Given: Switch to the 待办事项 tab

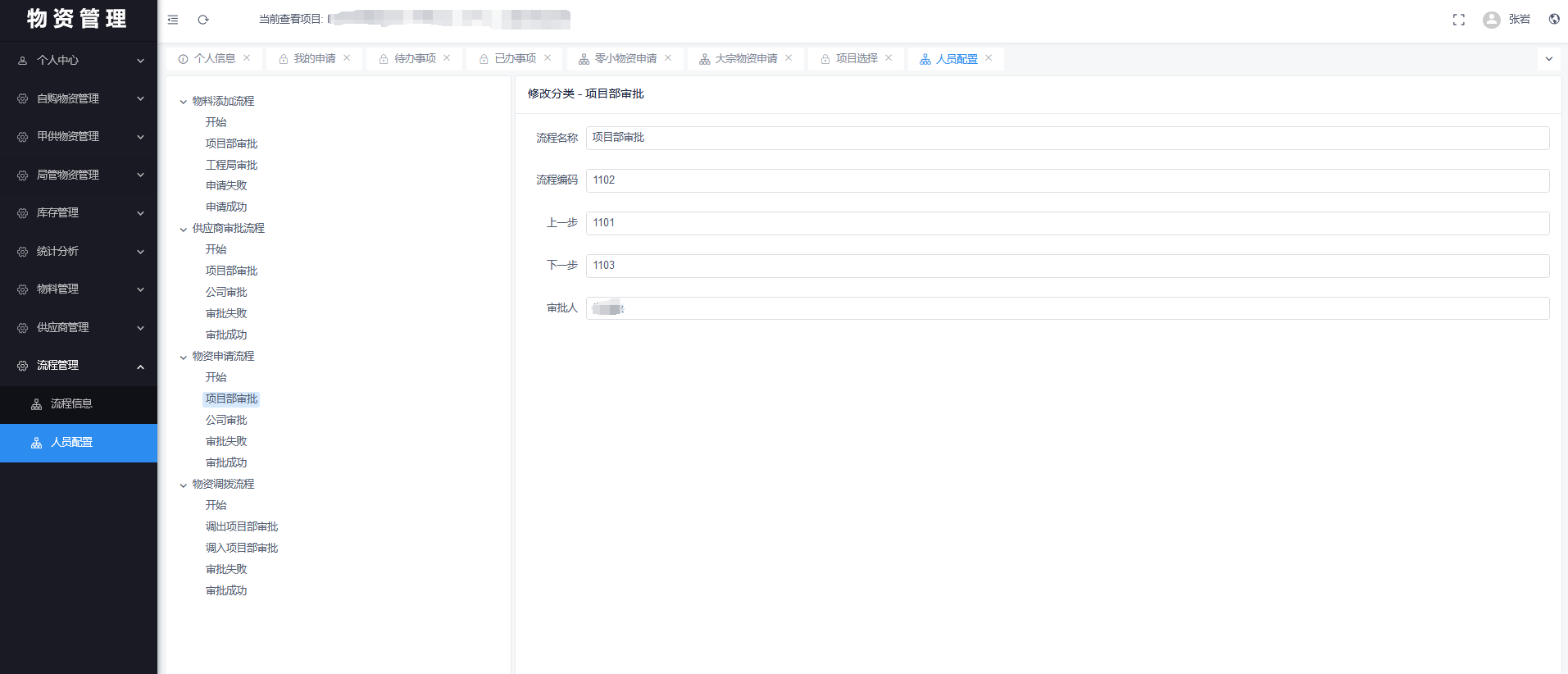Looking at the screenshot, I should (415, 59).
